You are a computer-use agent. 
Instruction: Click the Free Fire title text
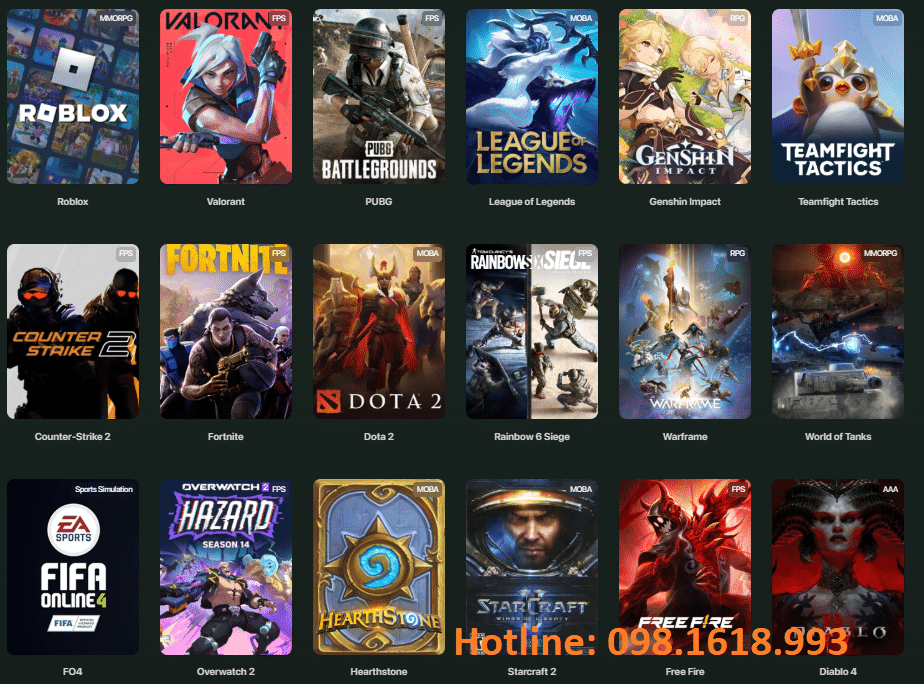685,672
